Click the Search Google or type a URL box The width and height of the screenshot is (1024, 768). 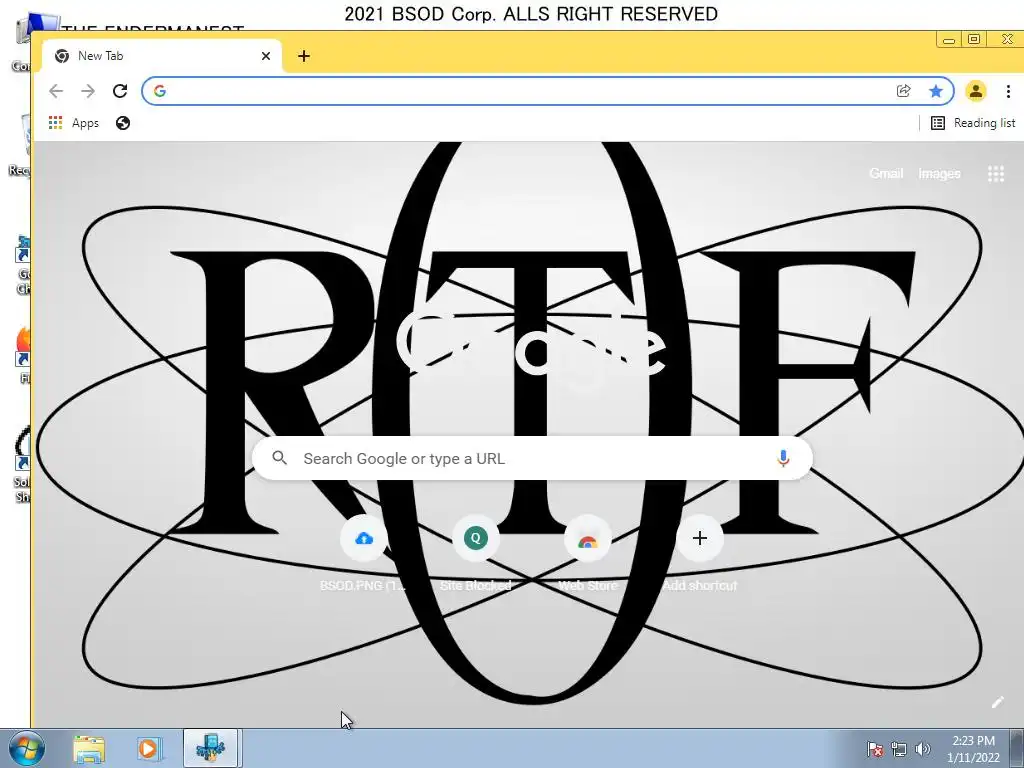[x=532, y=458]
